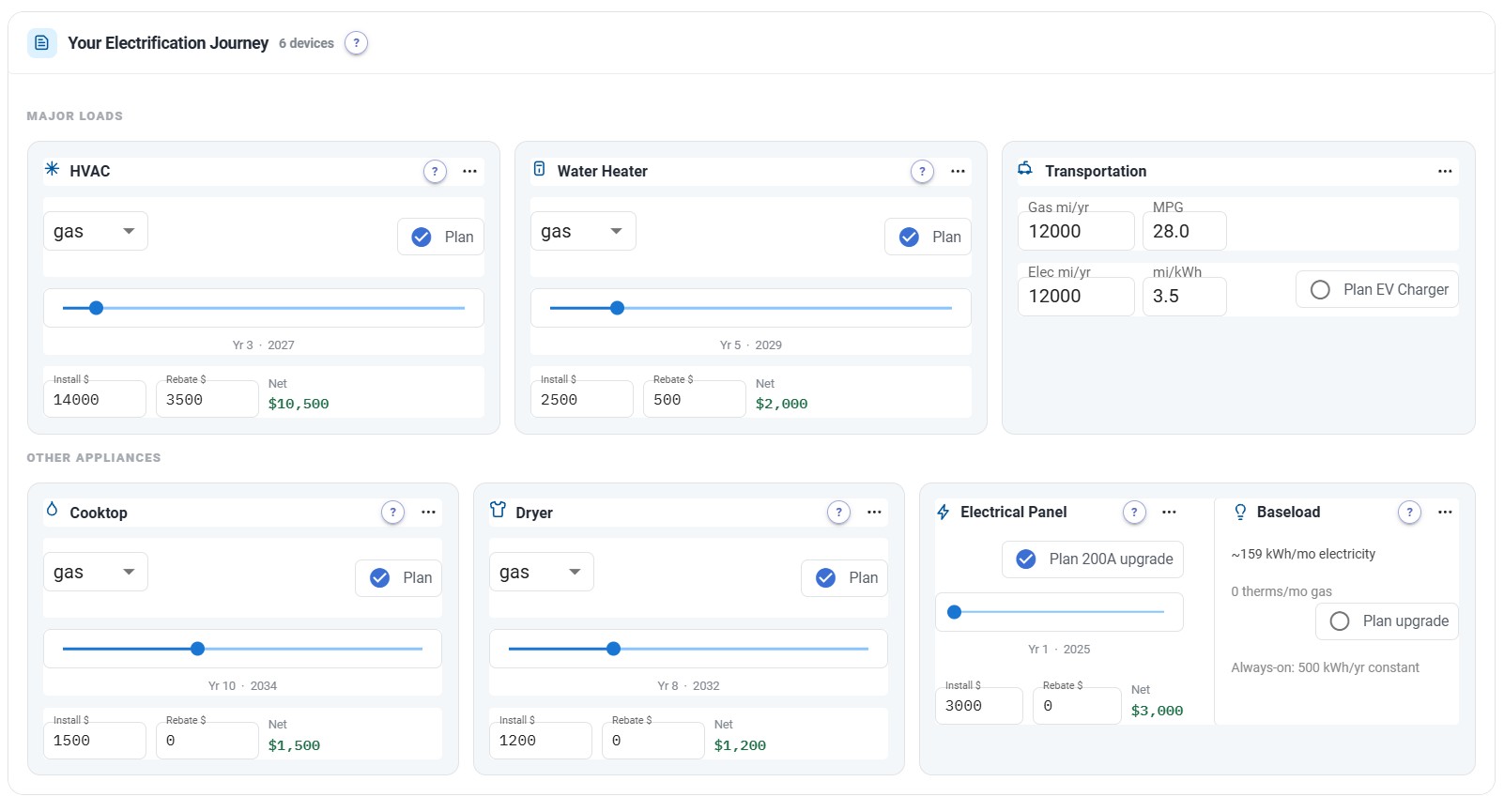Click the HVAC year slider handle
Screen dimensions: 1504x812
click(x=96, y=308)
